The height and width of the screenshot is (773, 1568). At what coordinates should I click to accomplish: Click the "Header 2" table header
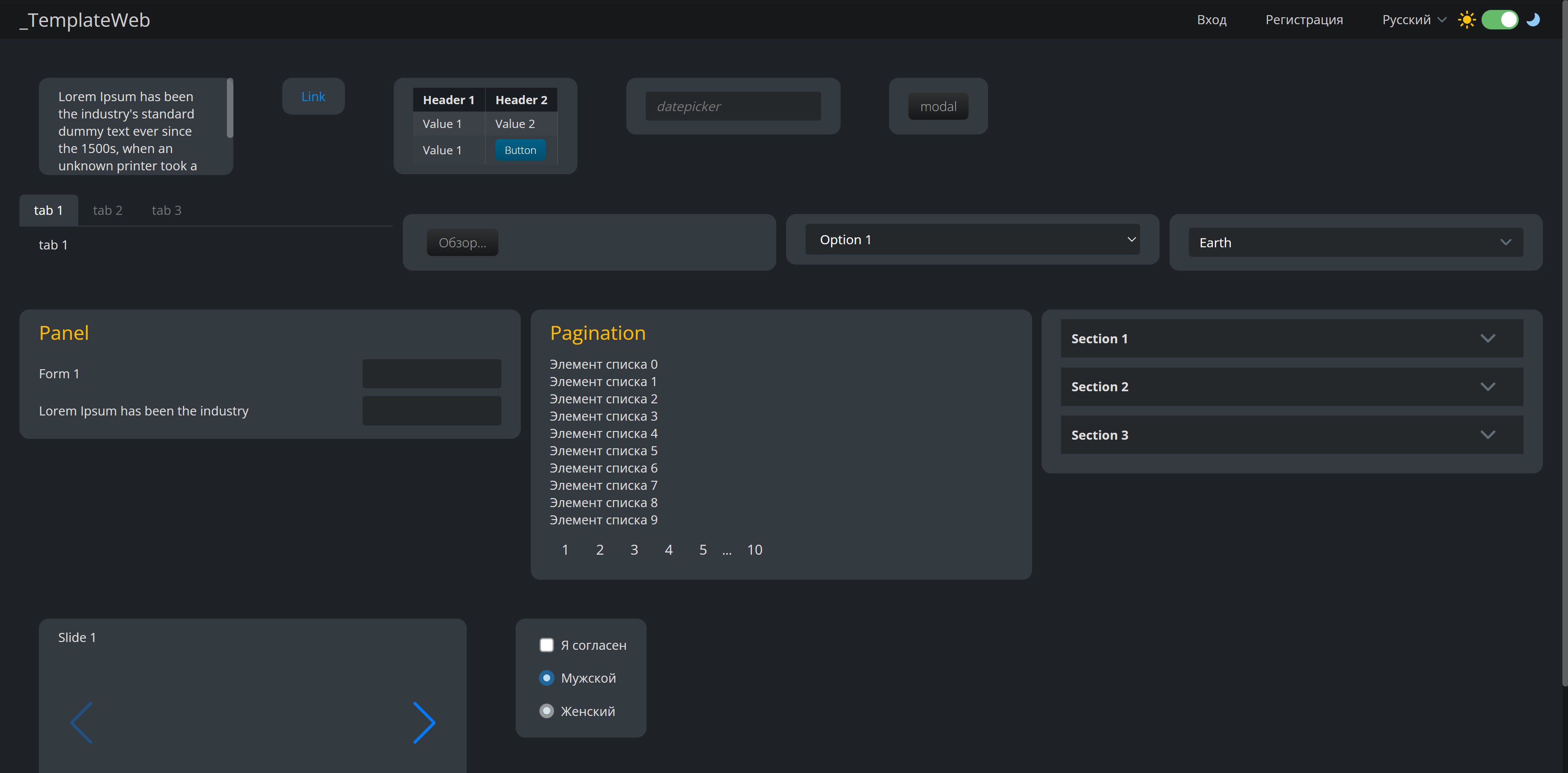tap(521, 100)
